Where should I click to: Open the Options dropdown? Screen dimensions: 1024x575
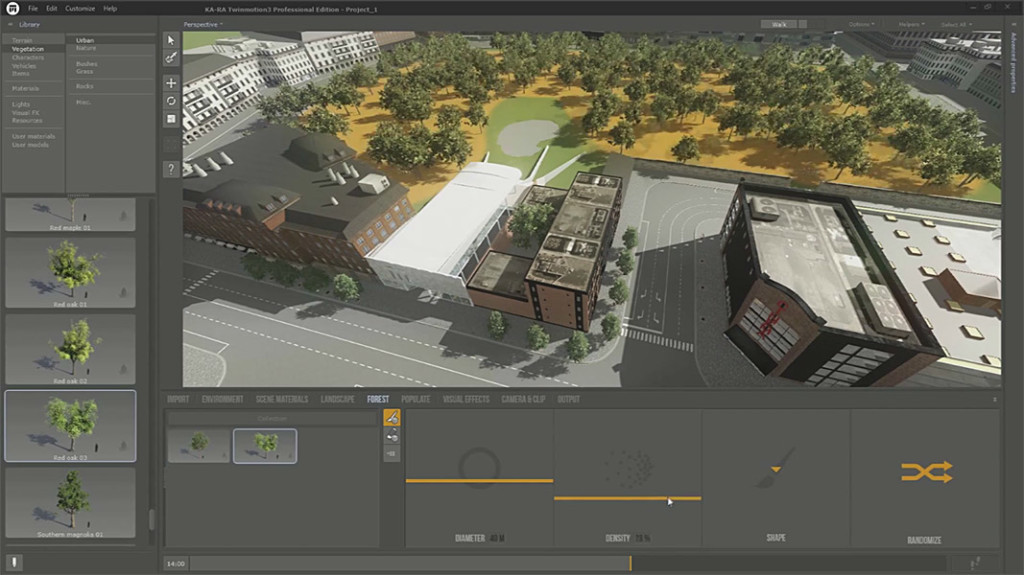861,24
